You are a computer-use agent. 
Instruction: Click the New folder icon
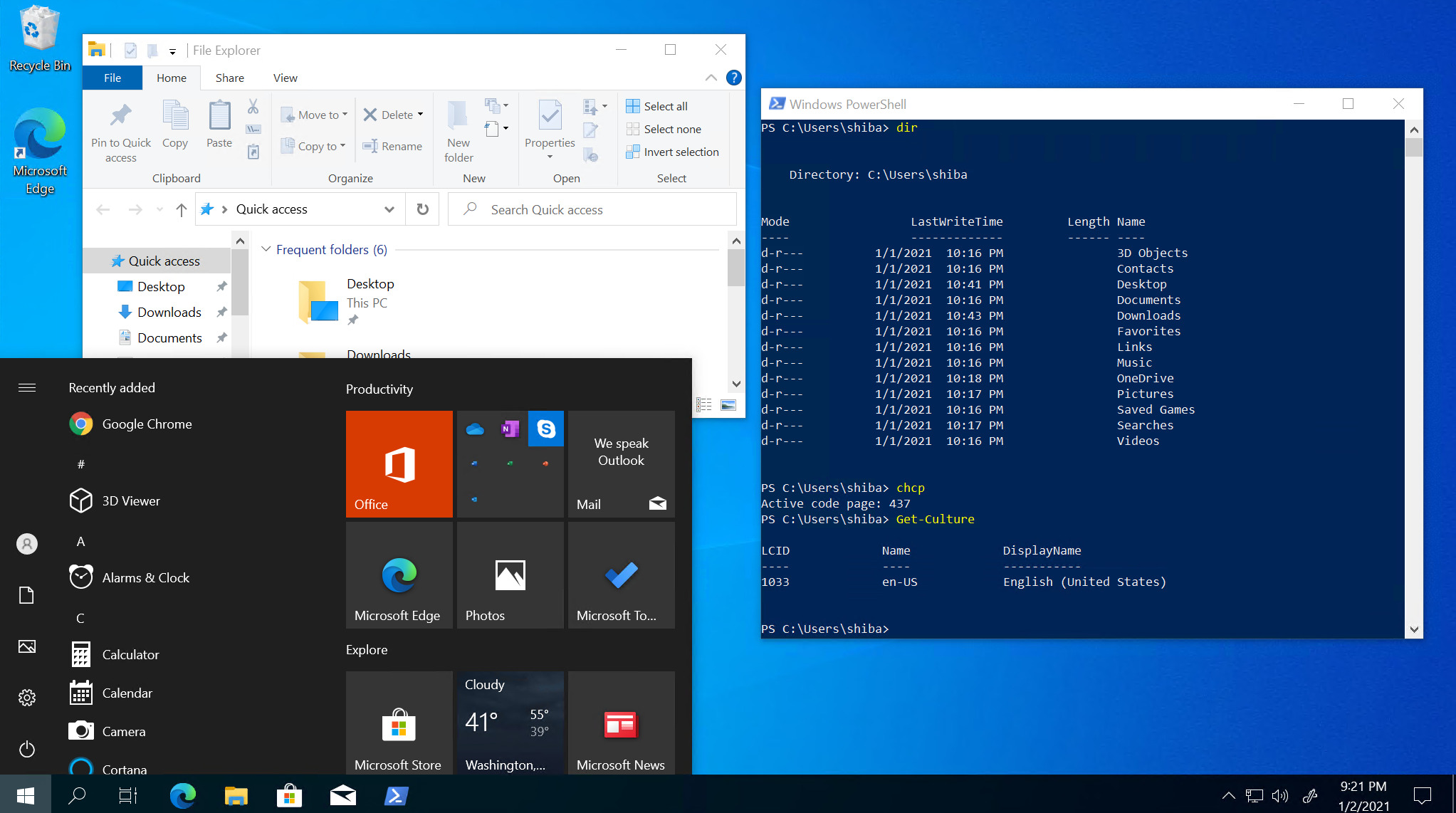(x=459, y=116)
